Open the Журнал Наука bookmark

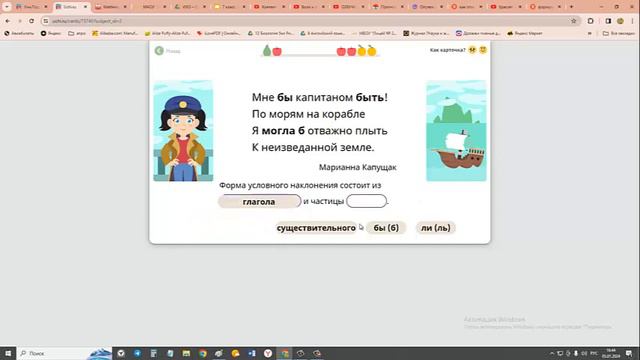point(426,33)
